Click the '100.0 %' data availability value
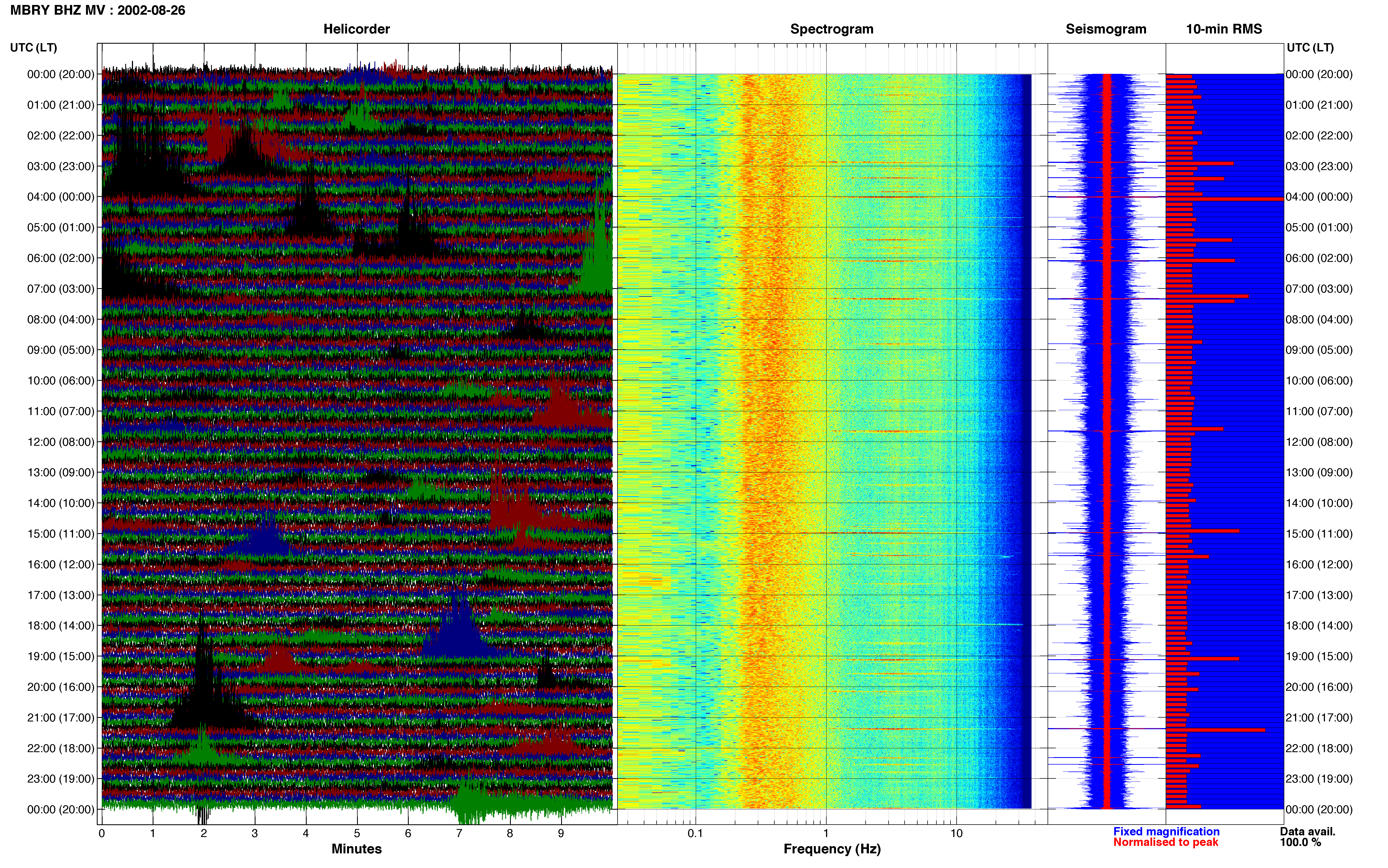 click(x=1300, y=842)
